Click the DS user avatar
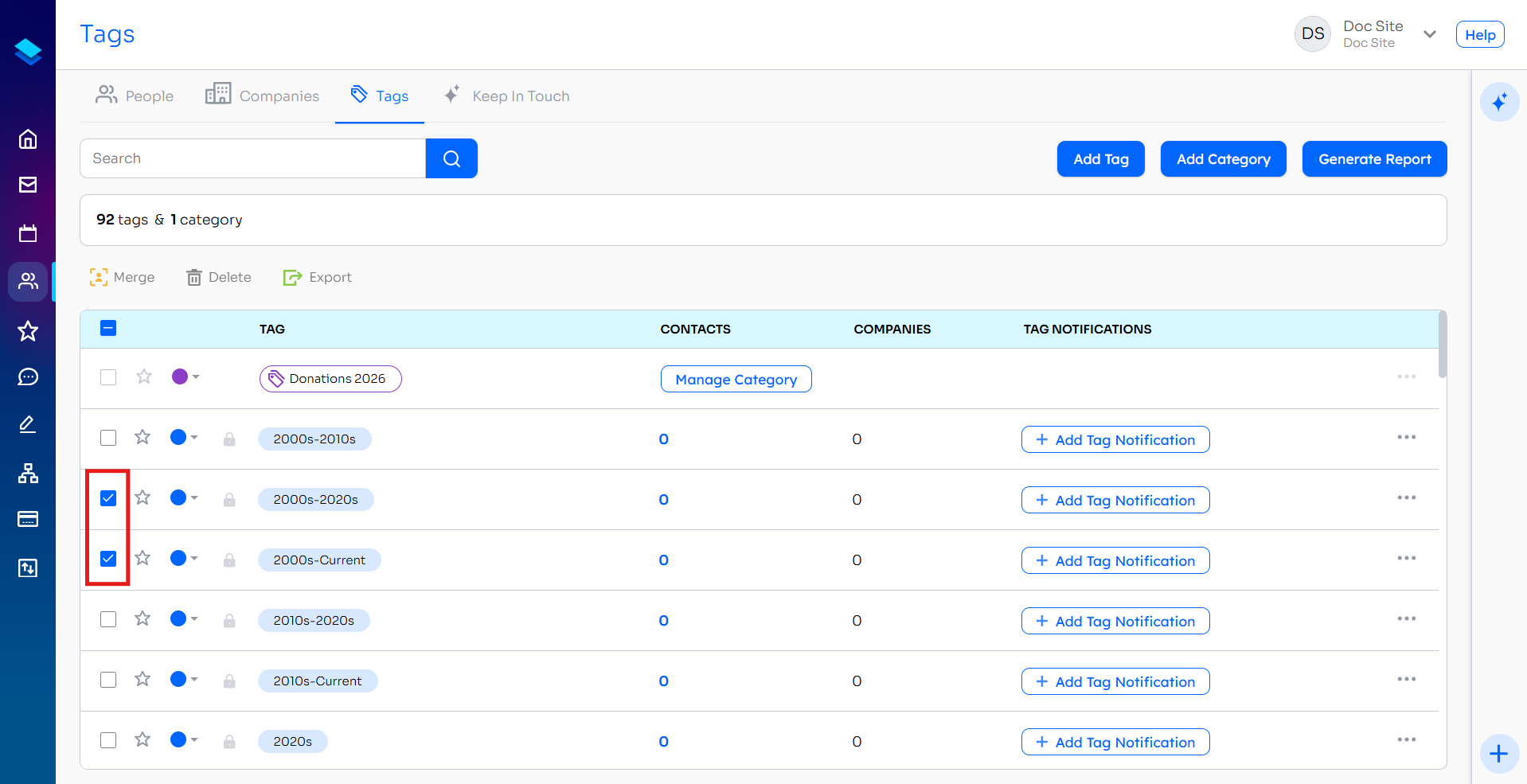 tap(1313, 33)
